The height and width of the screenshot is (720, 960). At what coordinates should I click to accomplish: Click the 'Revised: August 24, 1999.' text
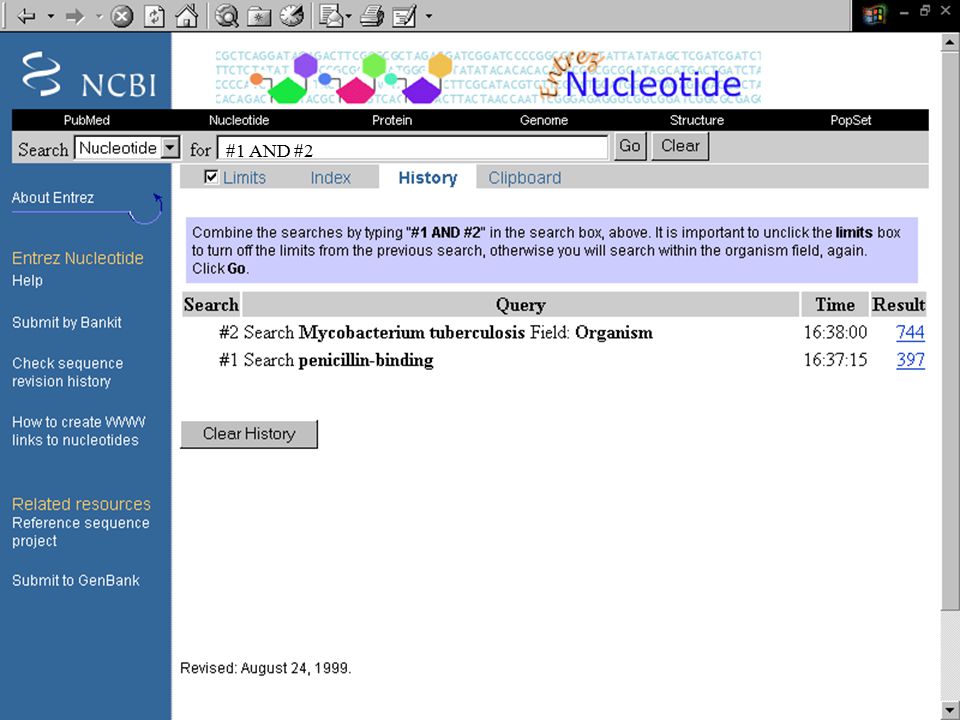click(x=266, y=668)
